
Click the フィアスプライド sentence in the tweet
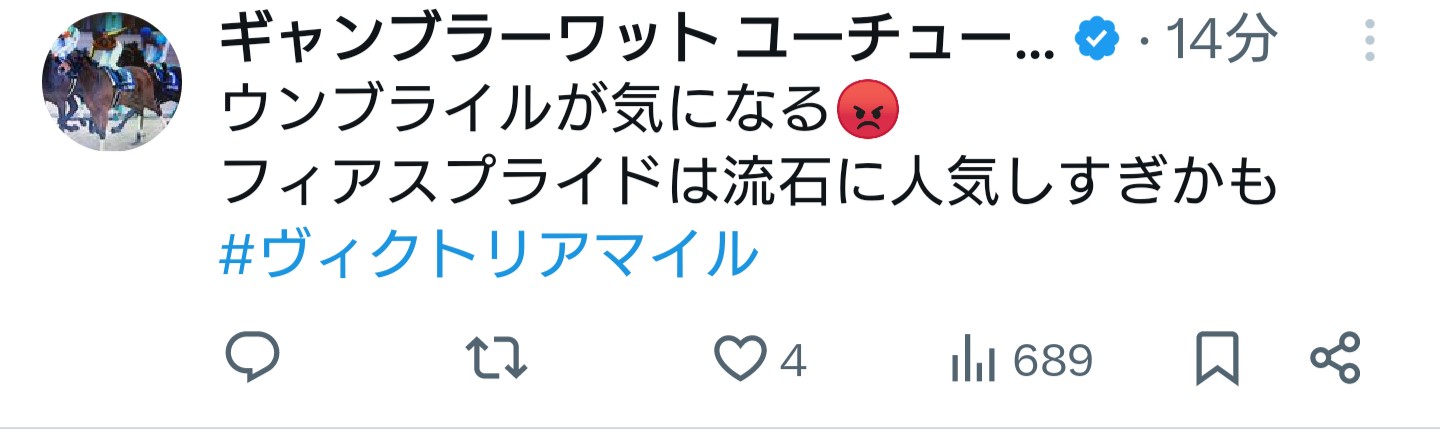point(749,184)
